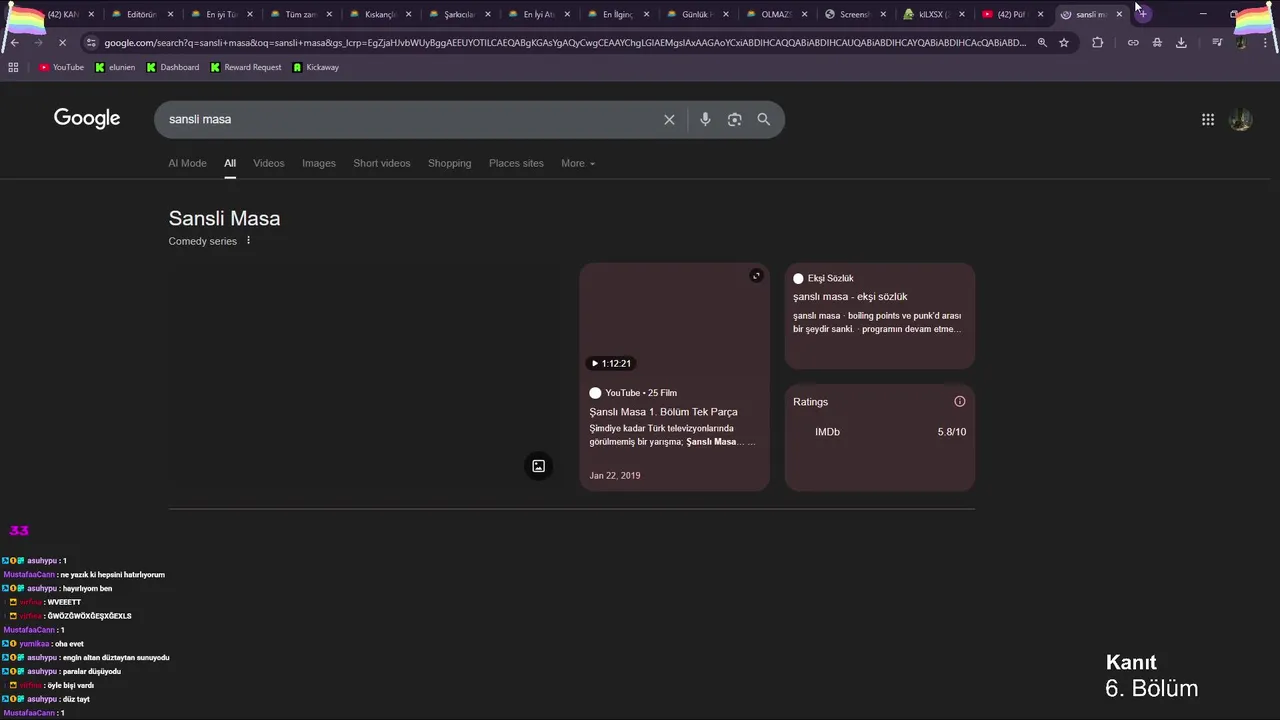This screenshot has height=720, width=1280.
Task: Open the Kickaway bookmark
Action: [316, 67]
